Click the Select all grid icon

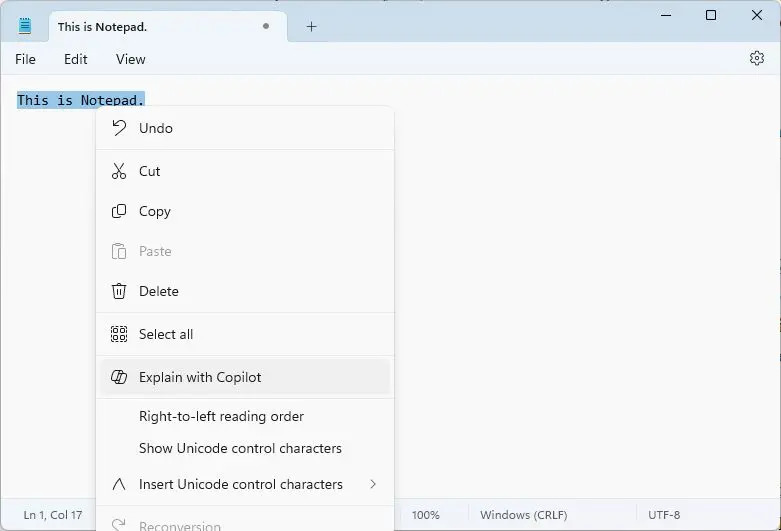click(119, 334)
